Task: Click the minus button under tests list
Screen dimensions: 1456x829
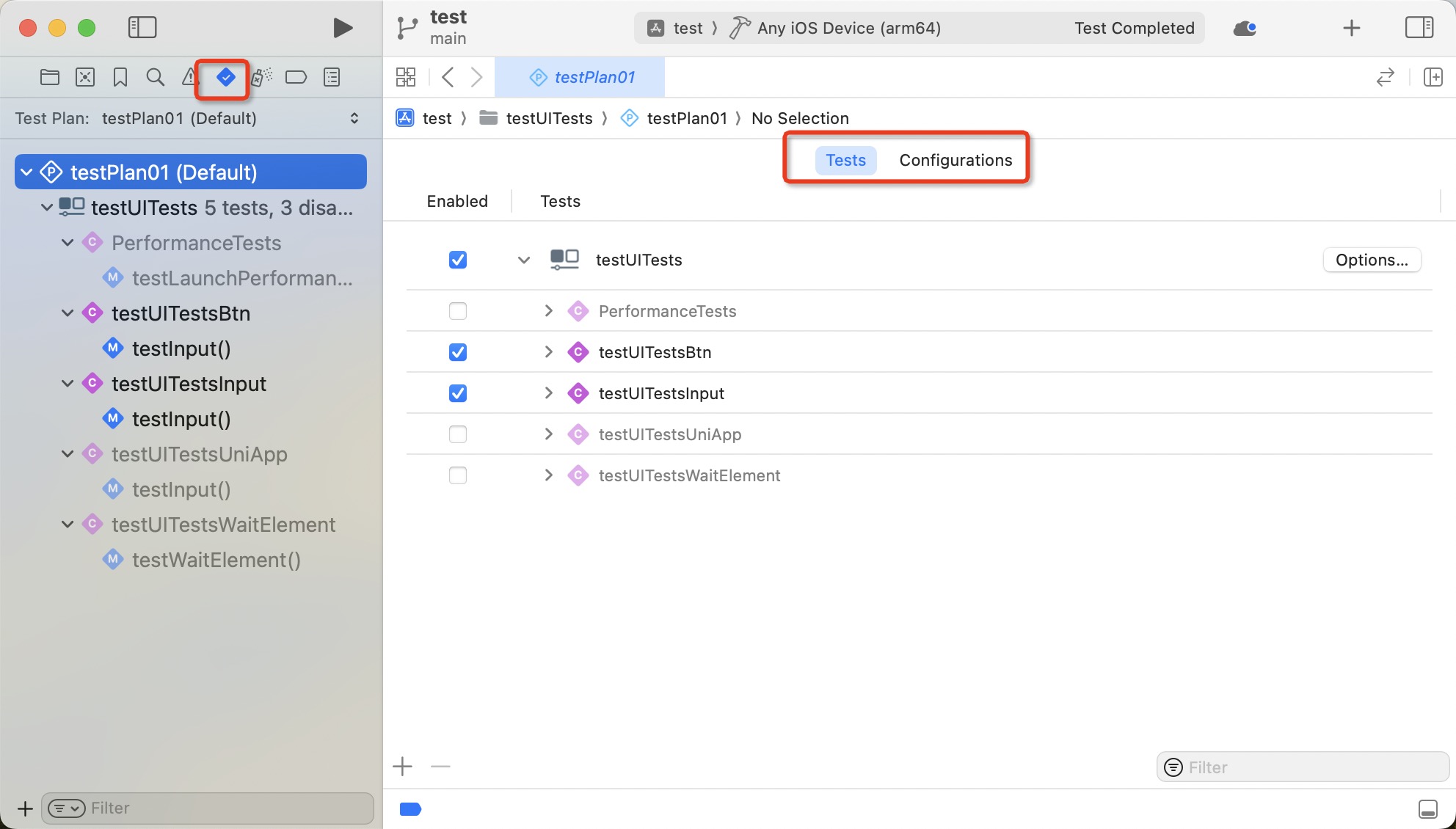Action: [x=440, y=767]
